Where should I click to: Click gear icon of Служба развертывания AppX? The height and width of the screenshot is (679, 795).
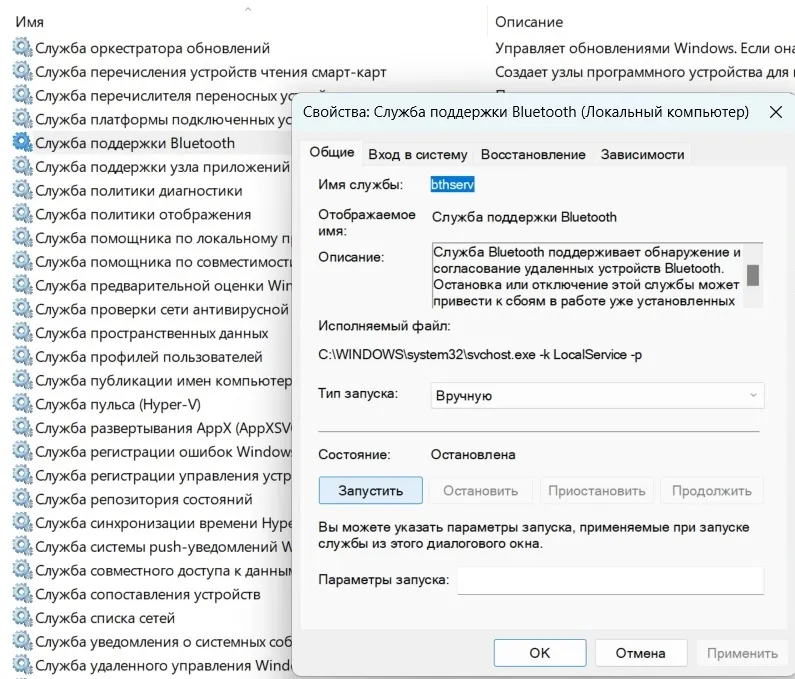(x=22, y=427)
